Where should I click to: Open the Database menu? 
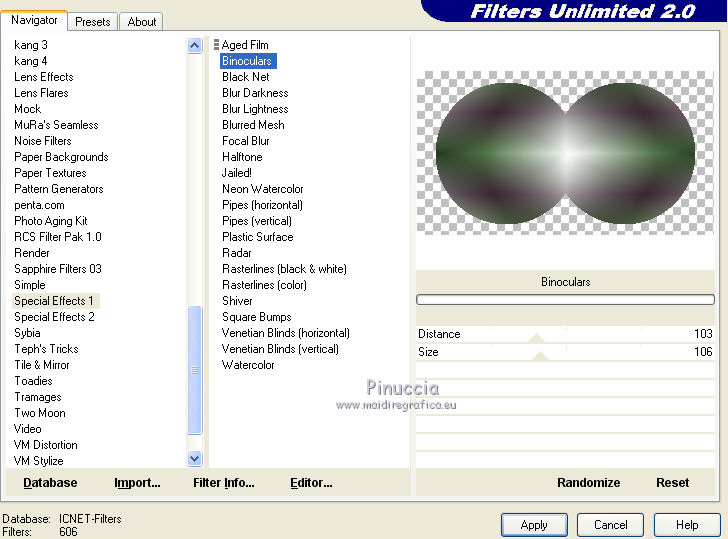pyautogui.click(x=50, y=483)
